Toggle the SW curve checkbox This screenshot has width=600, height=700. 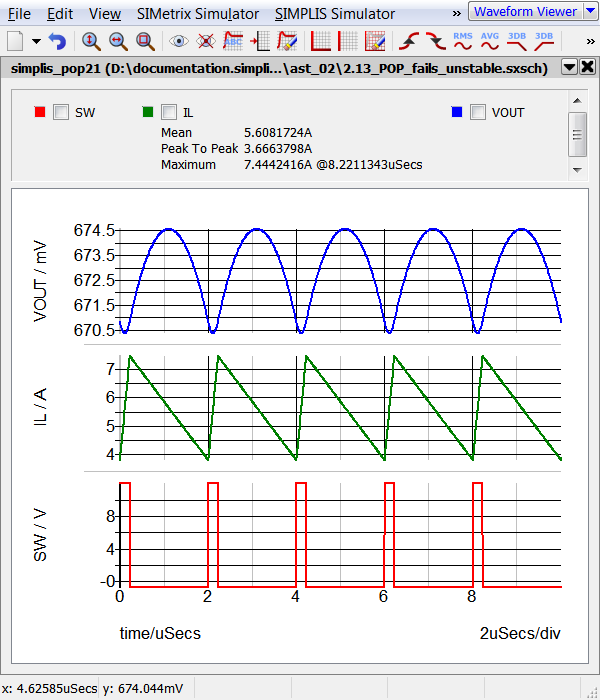tap(61, 112)
